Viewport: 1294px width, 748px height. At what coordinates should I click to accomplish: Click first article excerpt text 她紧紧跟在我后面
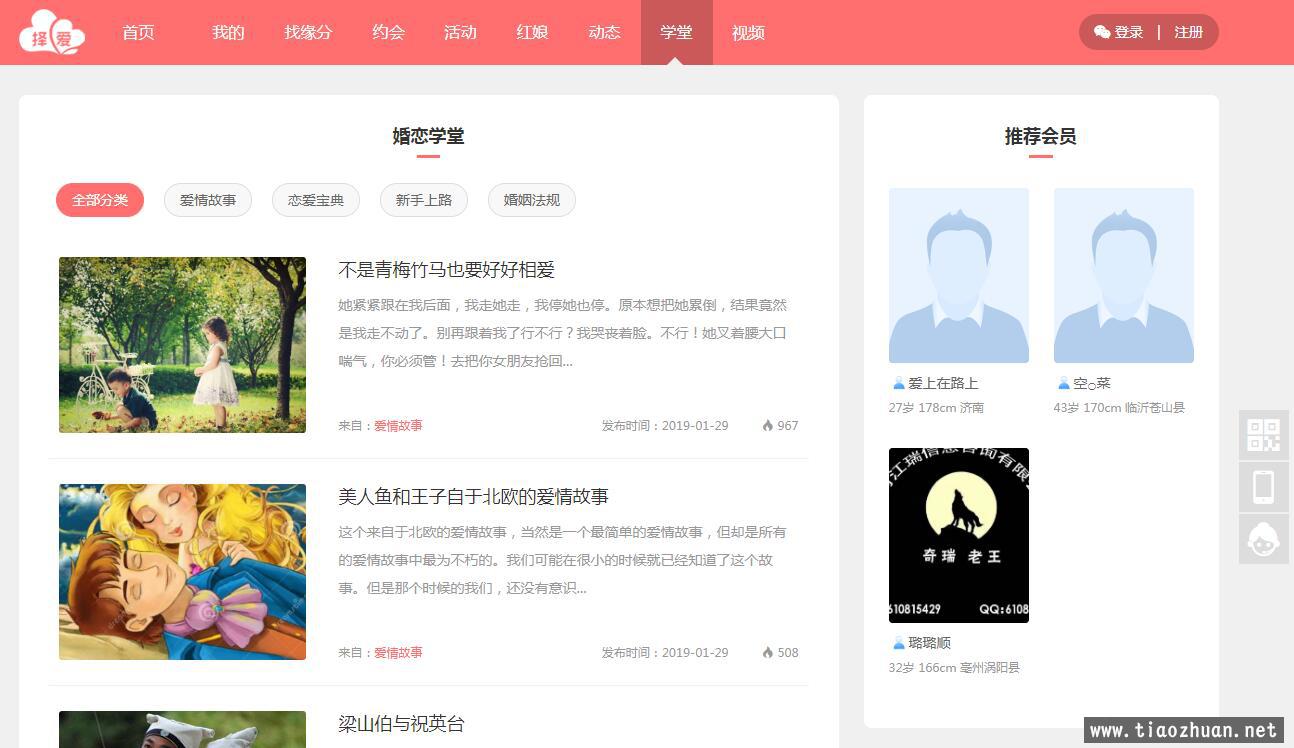[563, 333]
